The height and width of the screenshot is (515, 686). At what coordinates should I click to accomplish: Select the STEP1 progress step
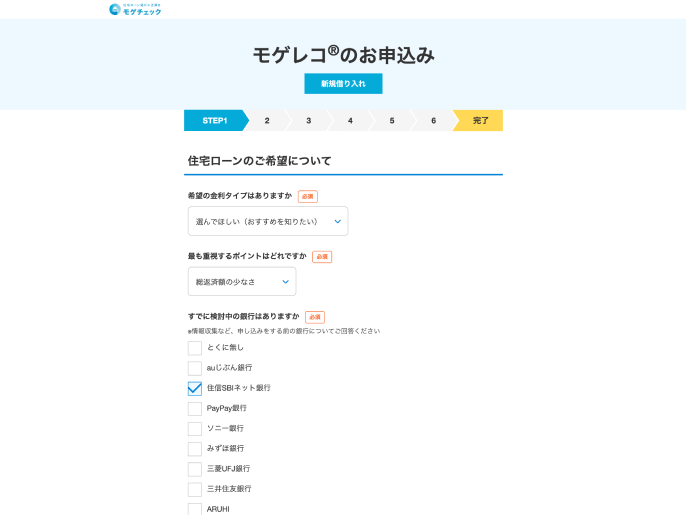215,121
